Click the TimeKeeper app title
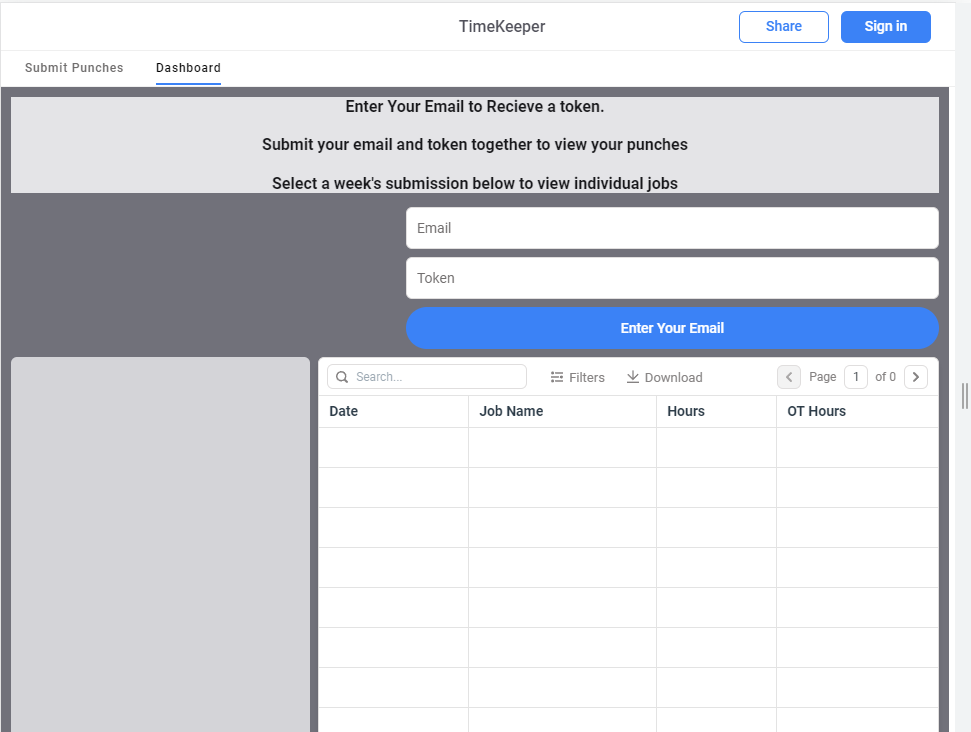This screenshot has width=971, height=732. (502, 27)
